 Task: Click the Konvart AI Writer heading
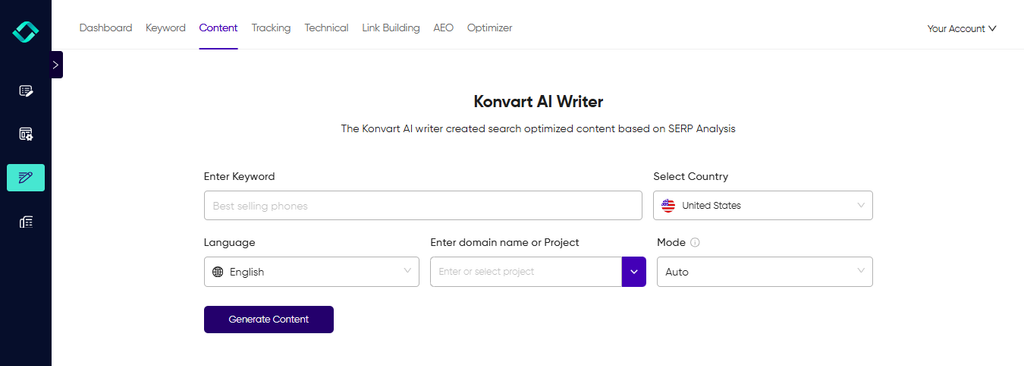[x=538, y=102]
